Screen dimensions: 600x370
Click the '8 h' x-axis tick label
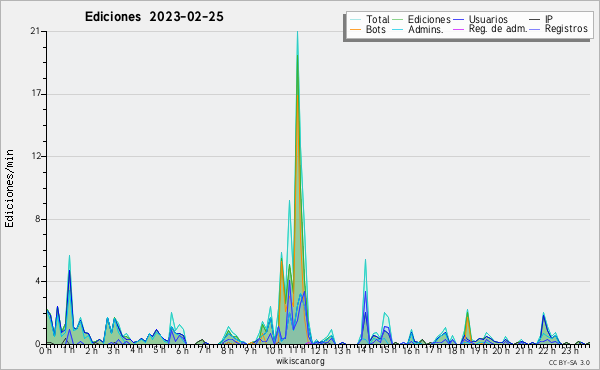pyautogui.click(x=227, y=350)
